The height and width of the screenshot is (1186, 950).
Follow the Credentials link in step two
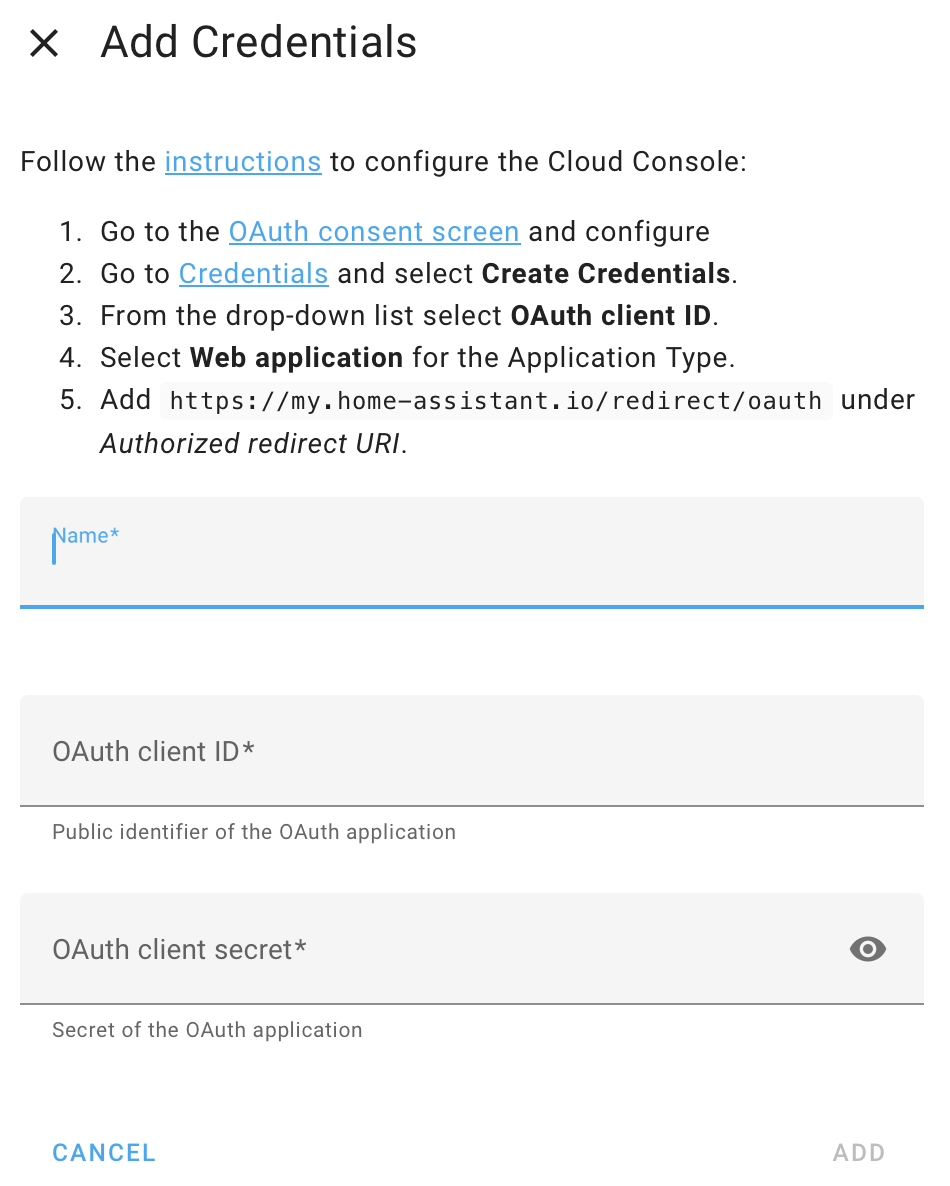253,273
